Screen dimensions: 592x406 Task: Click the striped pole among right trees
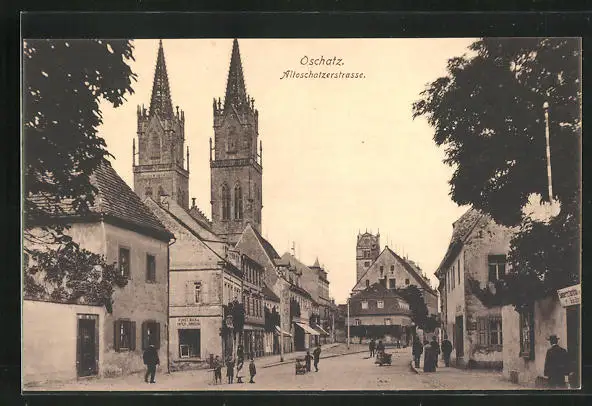[x=547, y=151]
